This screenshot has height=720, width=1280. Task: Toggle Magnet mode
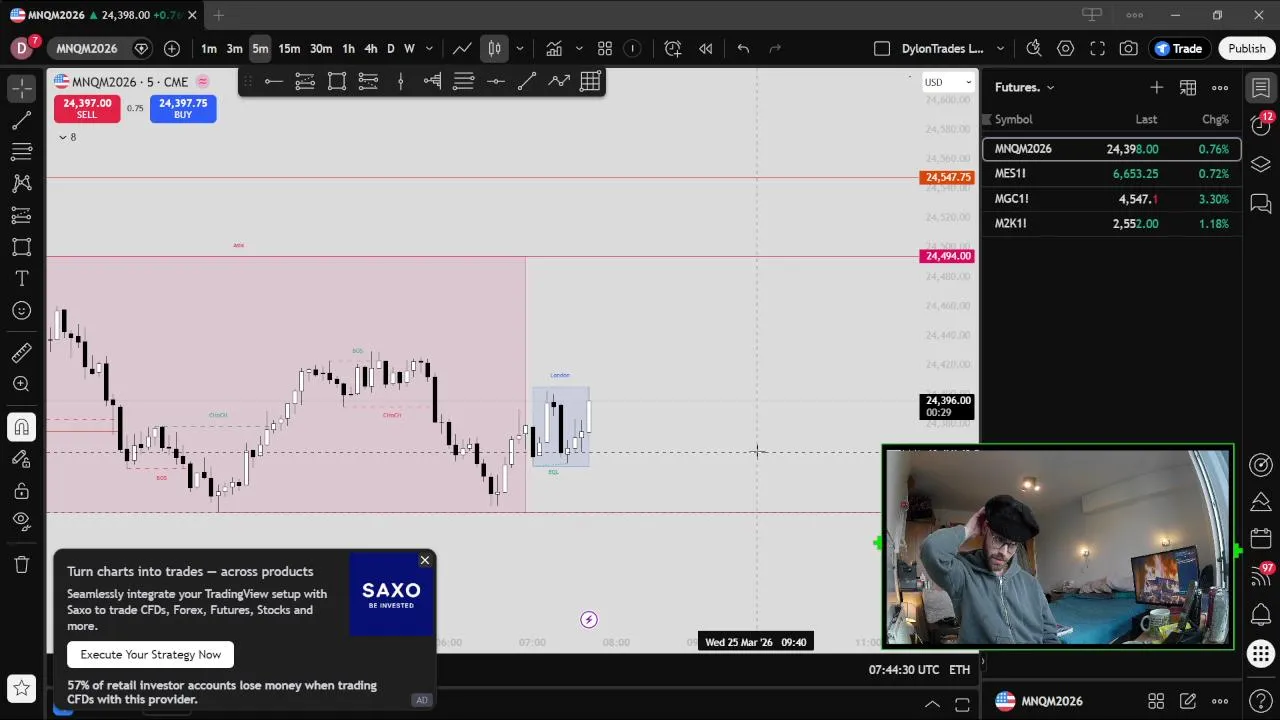pos(21,427)
